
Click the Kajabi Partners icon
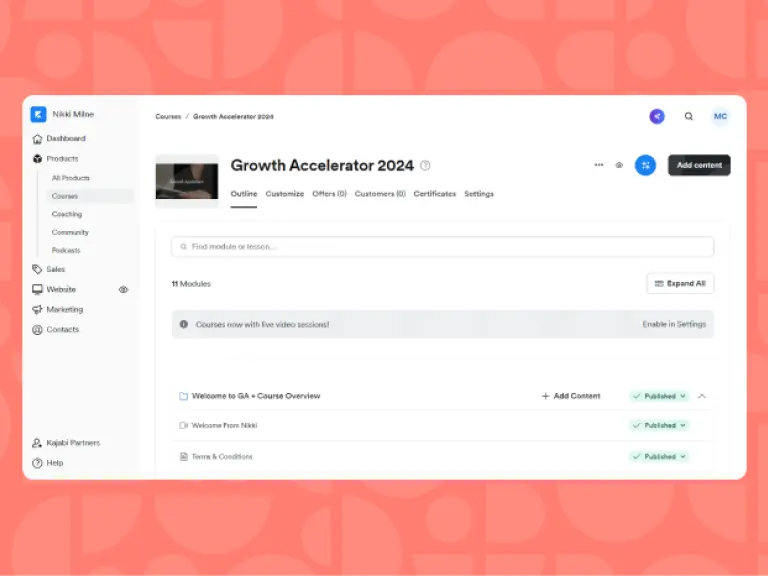[x=37, y=443]
